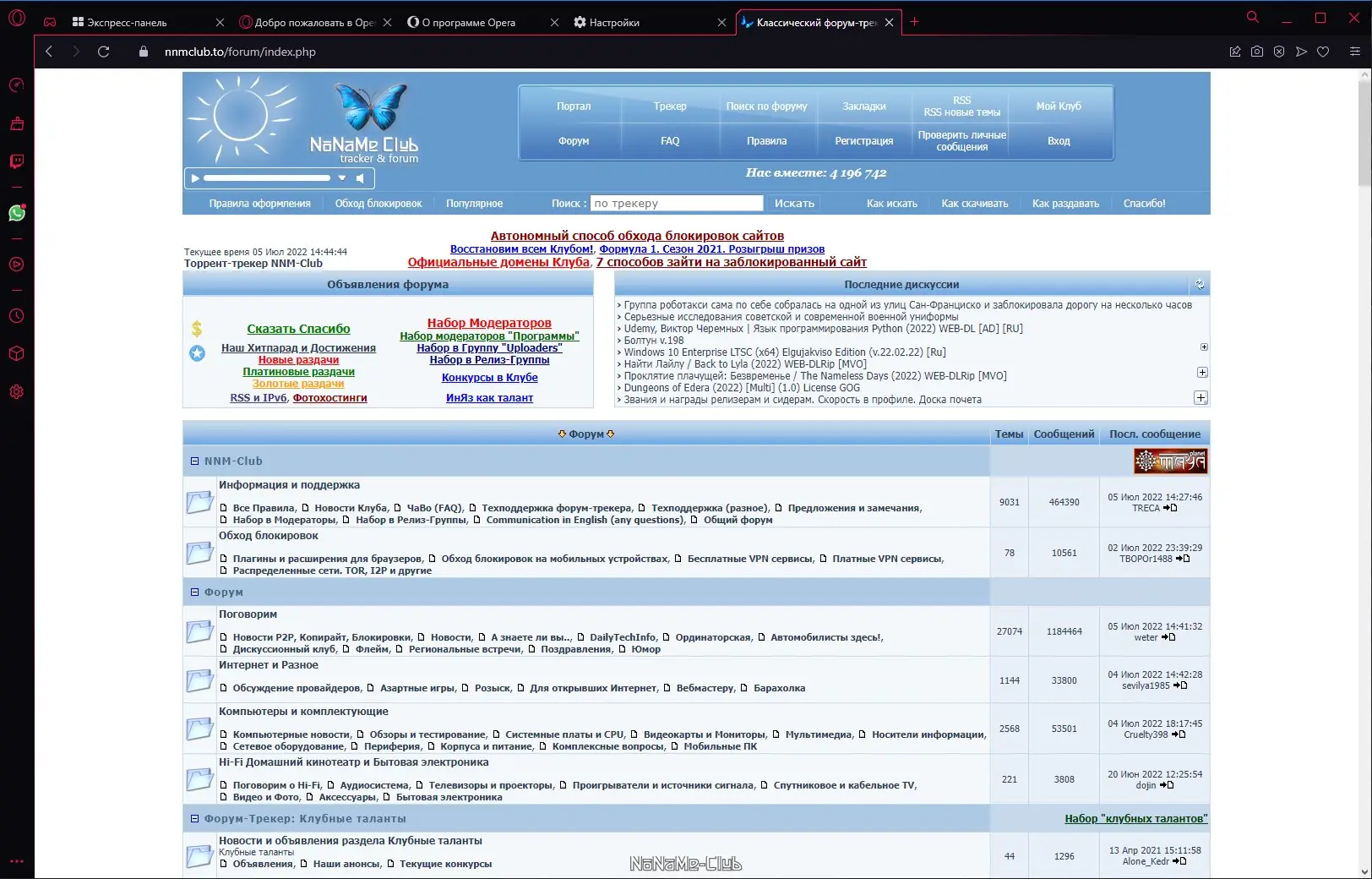Open sidebar Settings gear icon
1372x879 pixels.
[x=17, y=392]
